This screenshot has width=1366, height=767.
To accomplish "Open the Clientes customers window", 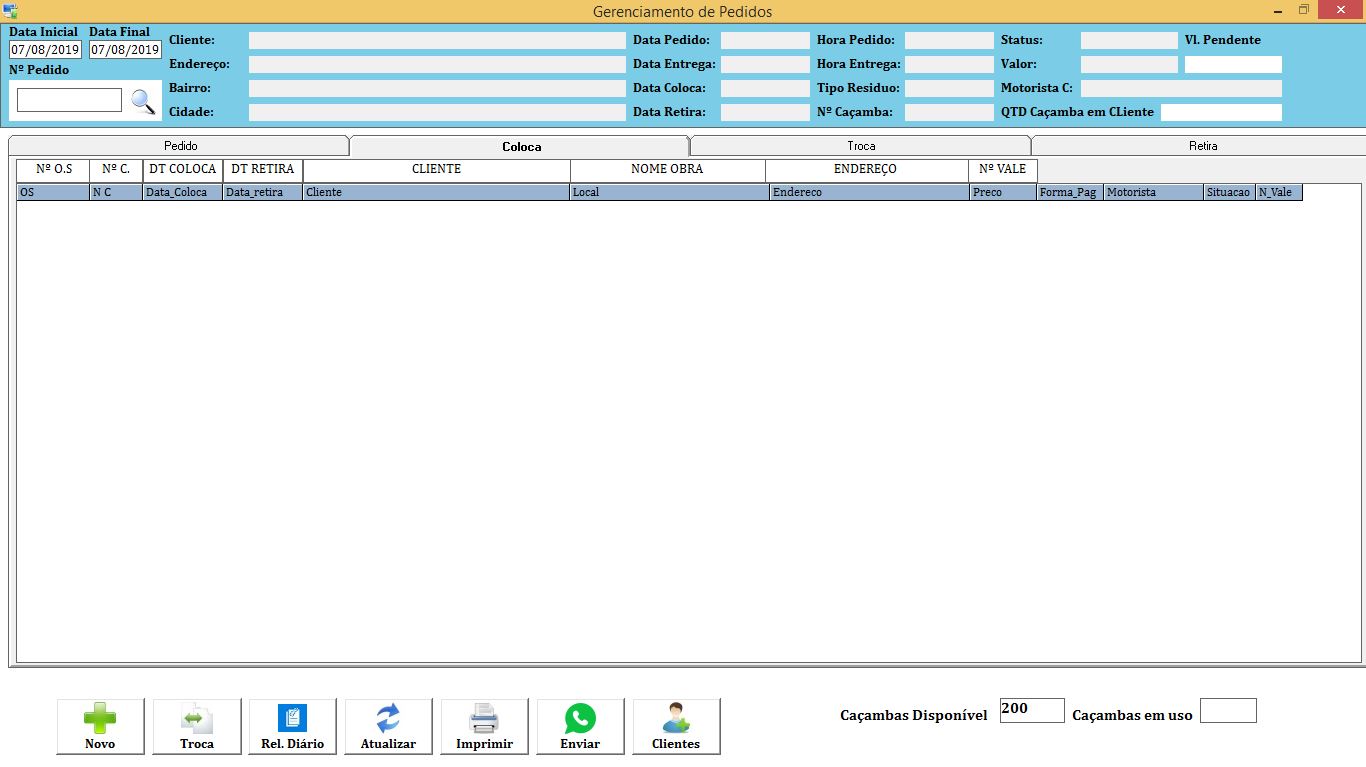I will 676,726.
